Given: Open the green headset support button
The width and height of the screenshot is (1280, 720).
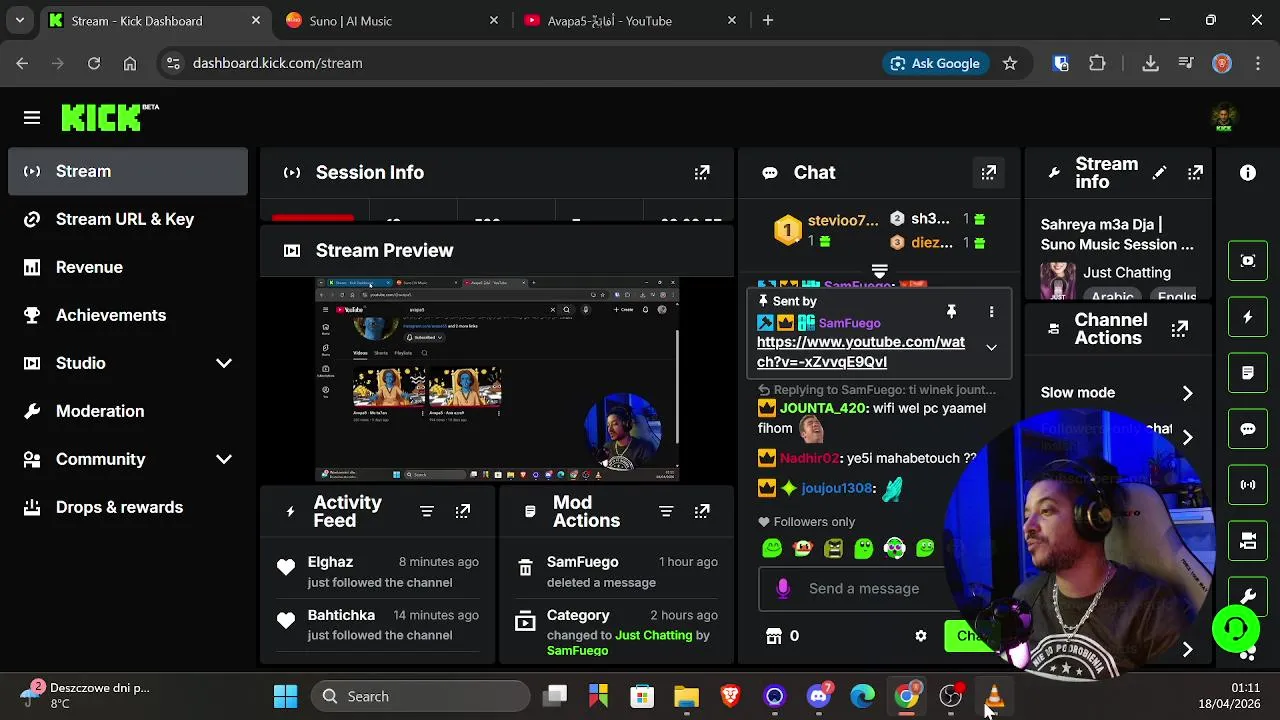Looking at the screenshot, I should pyautogui.click(x=1236, y=629).
